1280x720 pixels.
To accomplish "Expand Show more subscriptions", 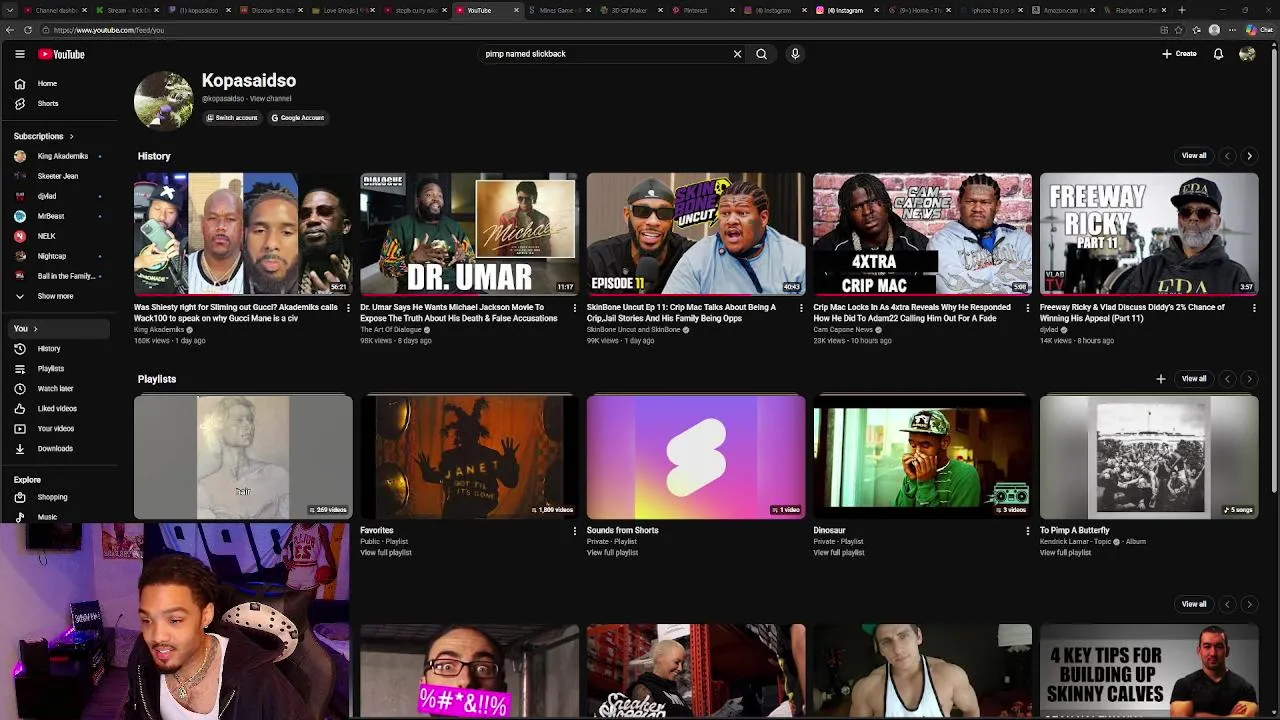I will tap(57, 296).
